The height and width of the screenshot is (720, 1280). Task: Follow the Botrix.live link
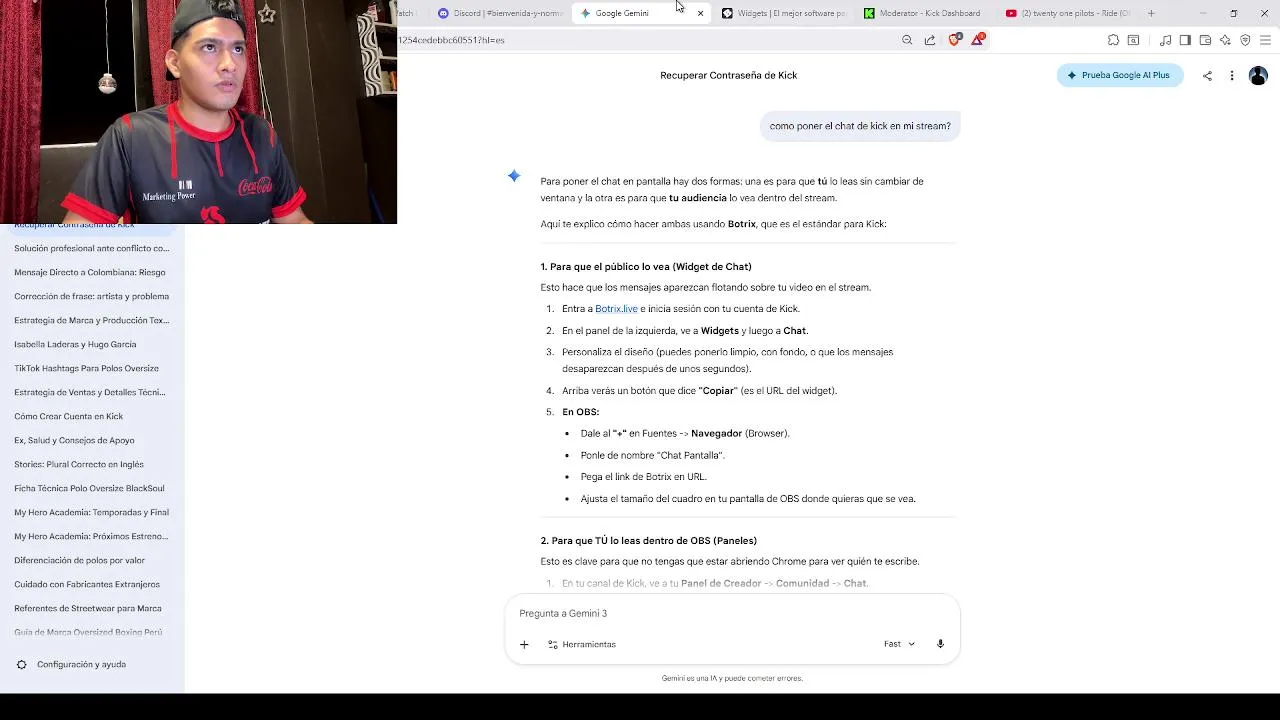coord(616,309)
